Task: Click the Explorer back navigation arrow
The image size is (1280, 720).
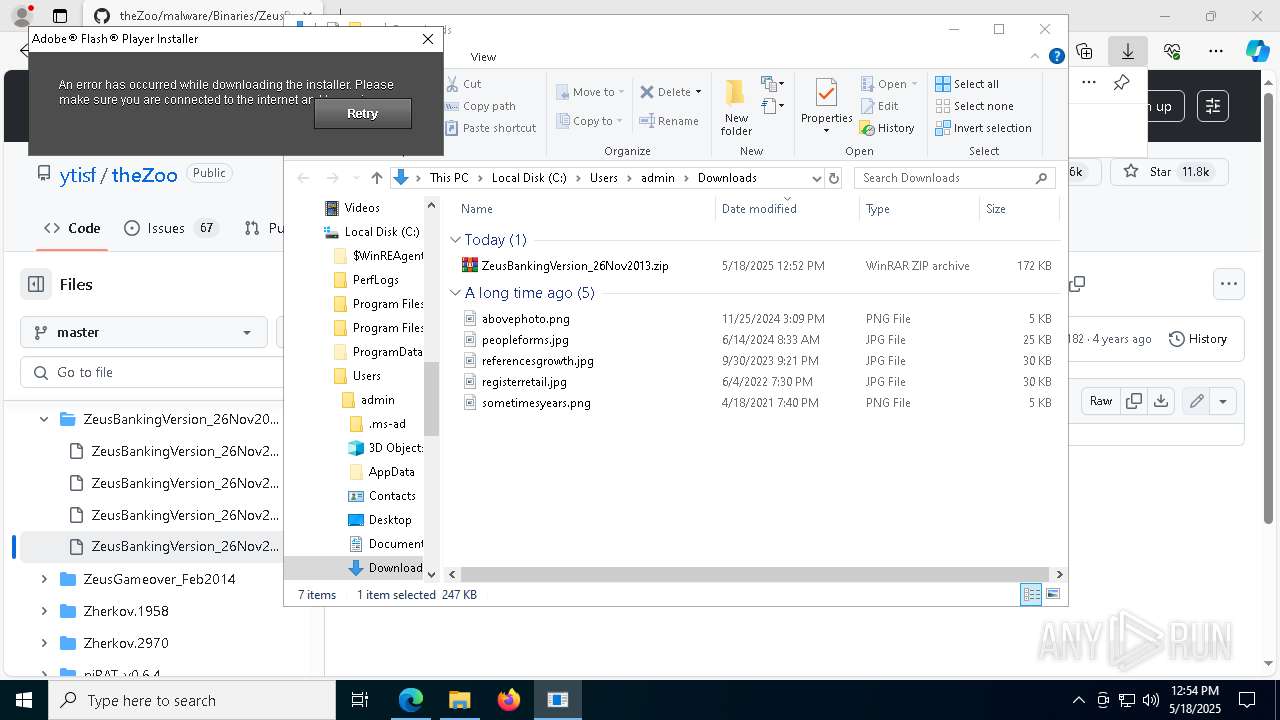Action: tap(303, 178)
